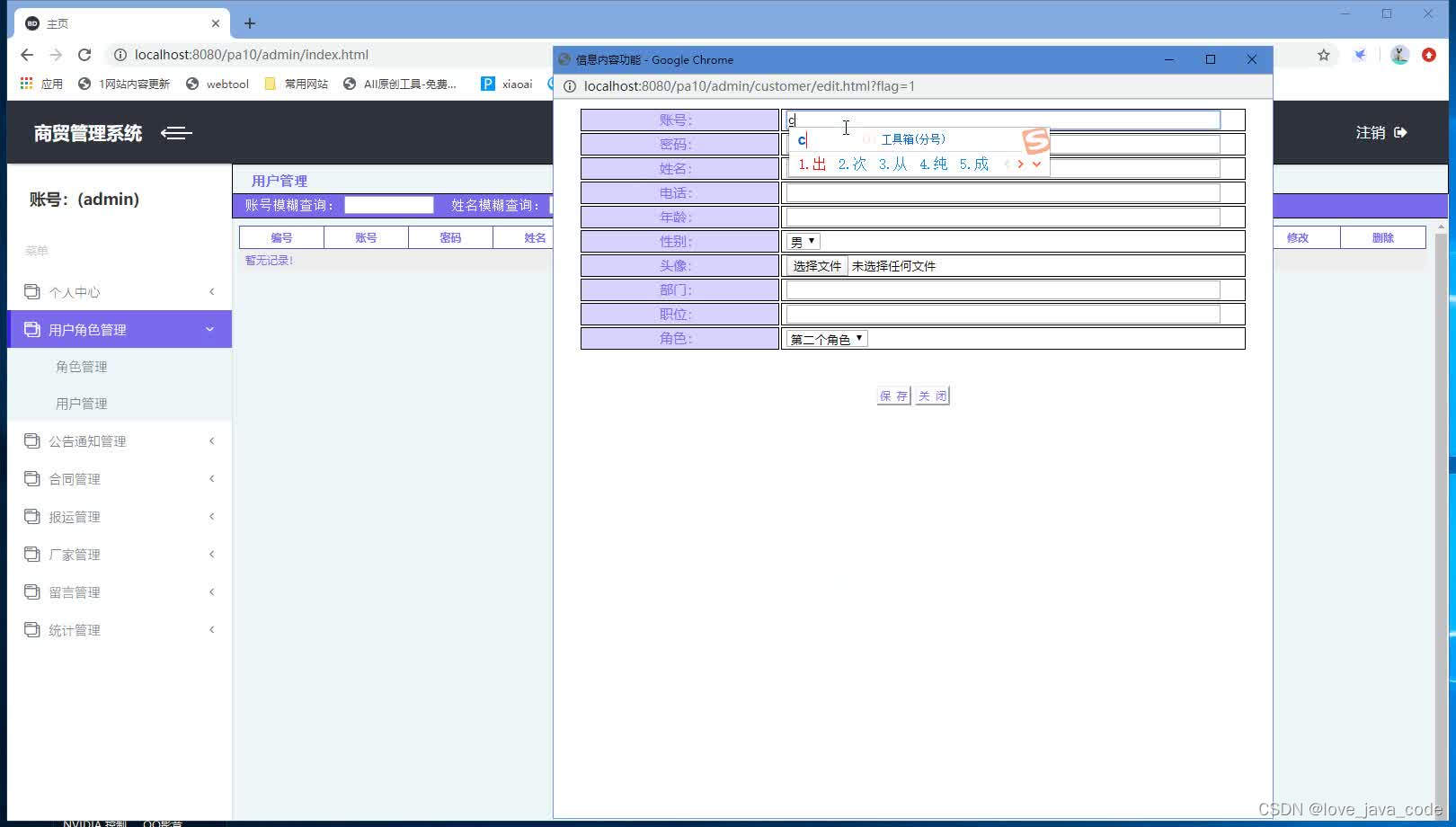Click the 公告通知管理 menu icon
Screen dimensions: 1456x827
(31, 440)
